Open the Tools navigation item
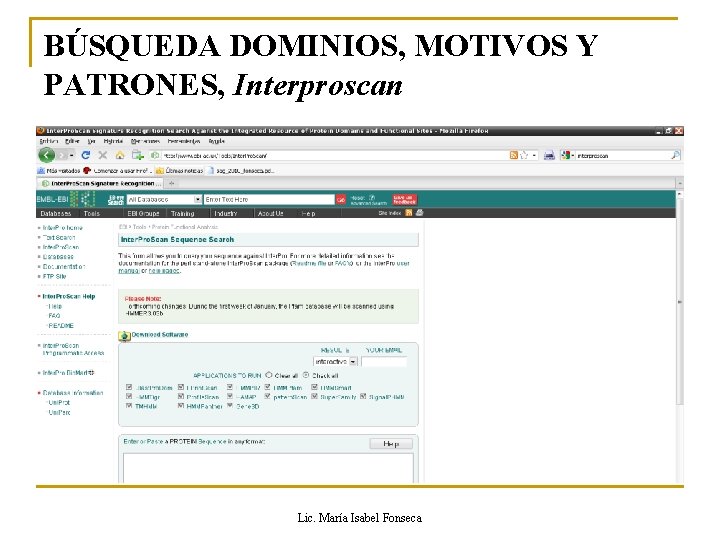Screen dimensions: 720x540 point(91,214)
